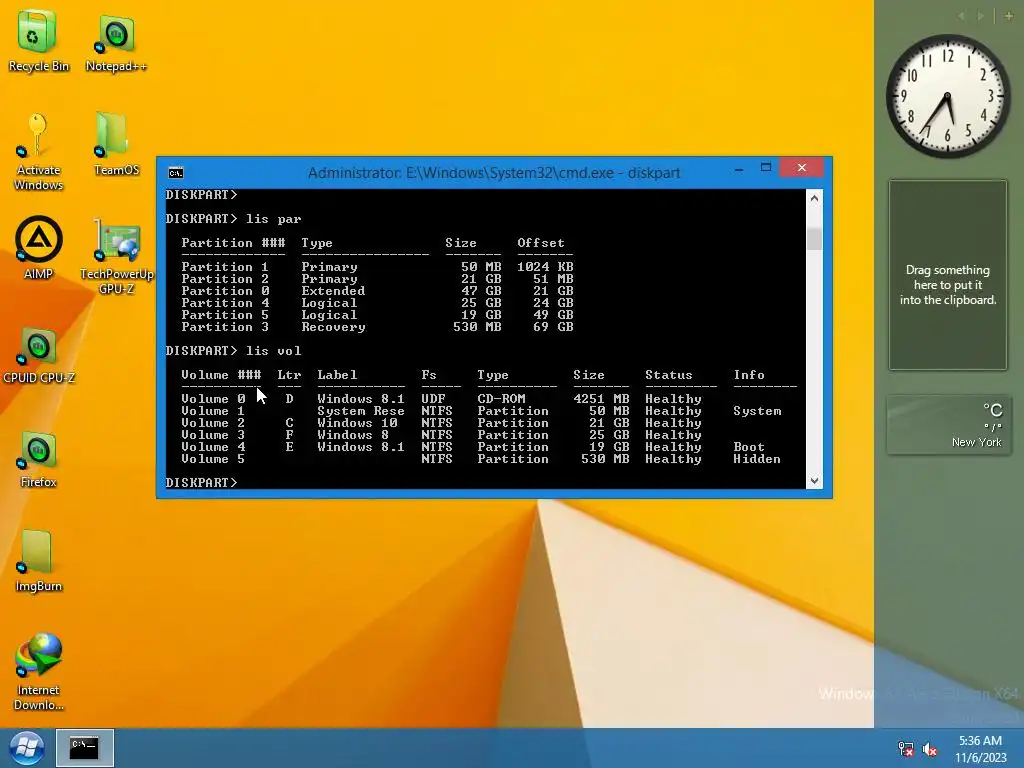Click the network status tray icon
Screen dimensions: 1024x768
point(906,749)
